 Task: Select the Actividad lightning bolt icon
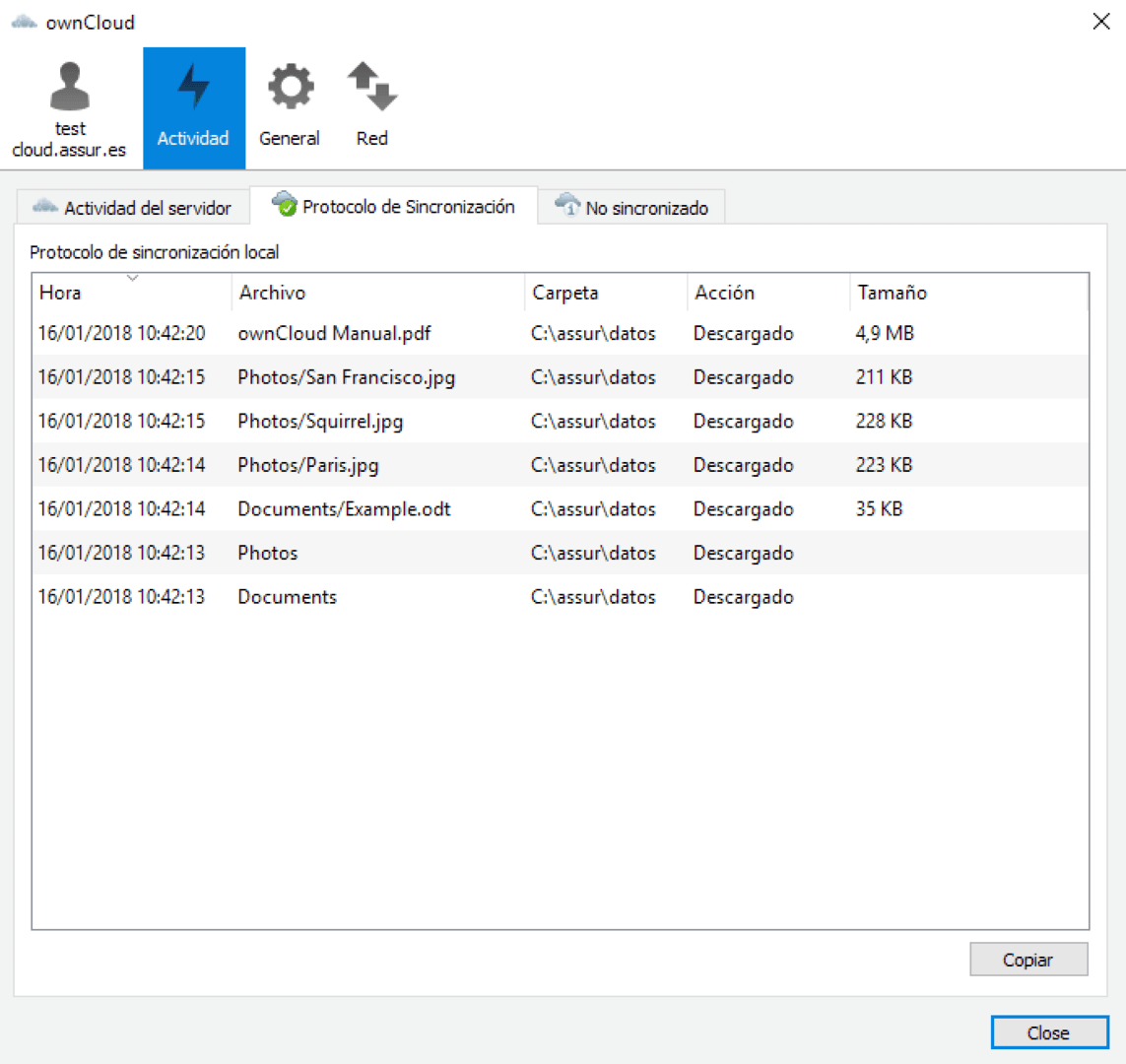(193, 87)
